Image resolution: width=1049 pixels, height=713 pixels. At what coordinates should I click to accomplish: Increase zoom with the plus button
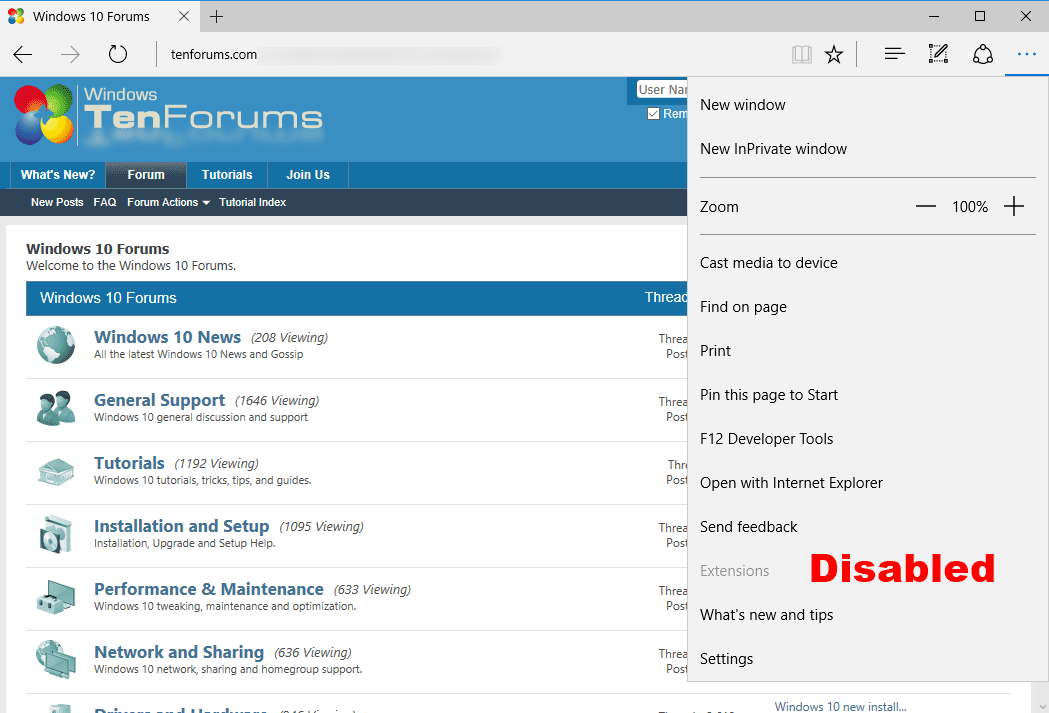click(1014, 207)
